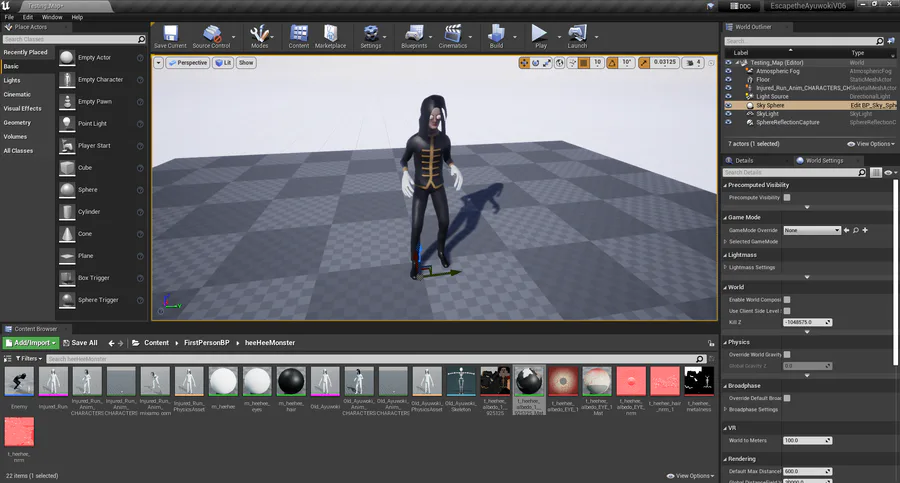This screenshot has width=900, height=483.
Task: Open the Window menu
Action: click(x=51, y=17)
